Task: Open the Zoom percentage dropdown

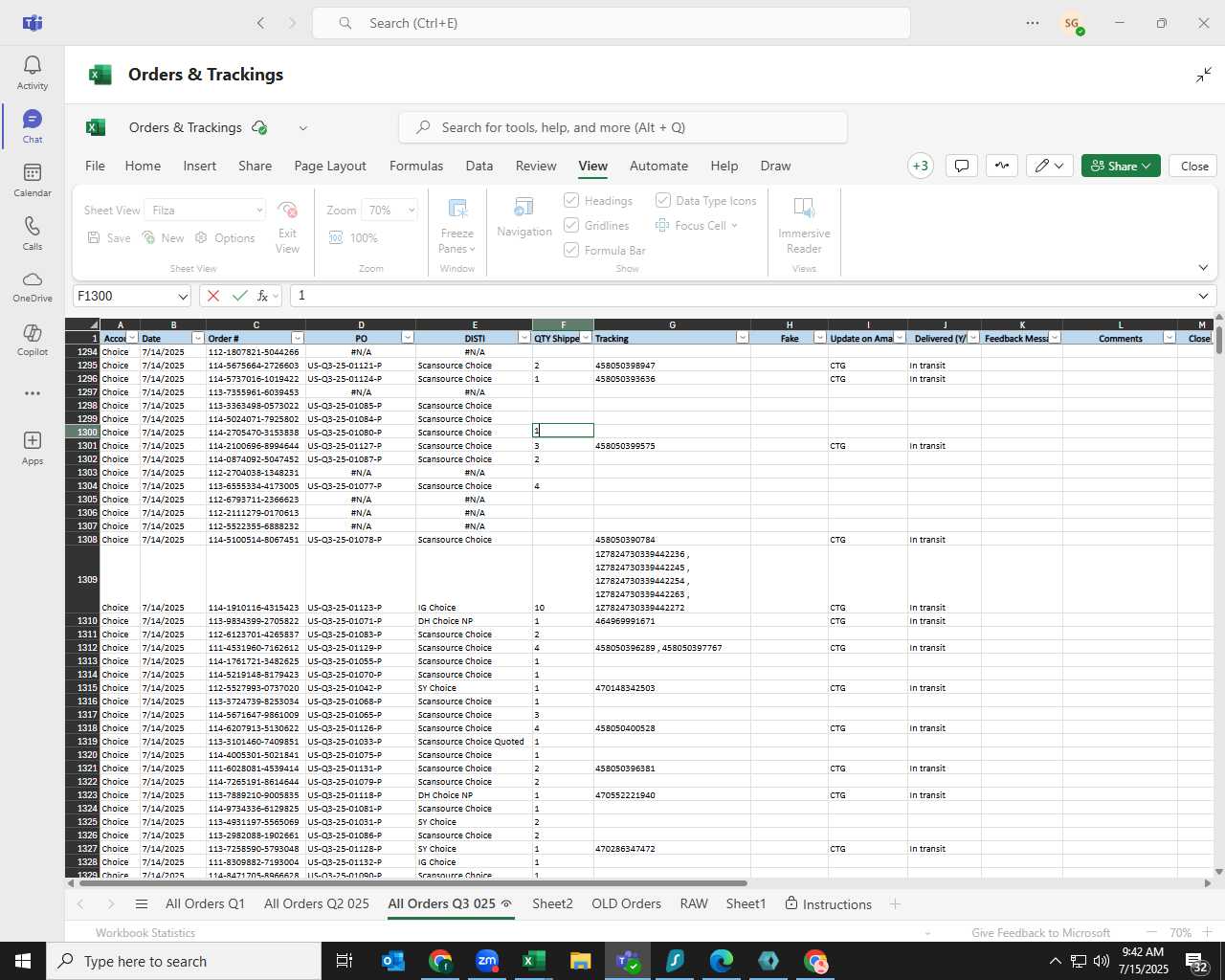Action: pos(412,211)
